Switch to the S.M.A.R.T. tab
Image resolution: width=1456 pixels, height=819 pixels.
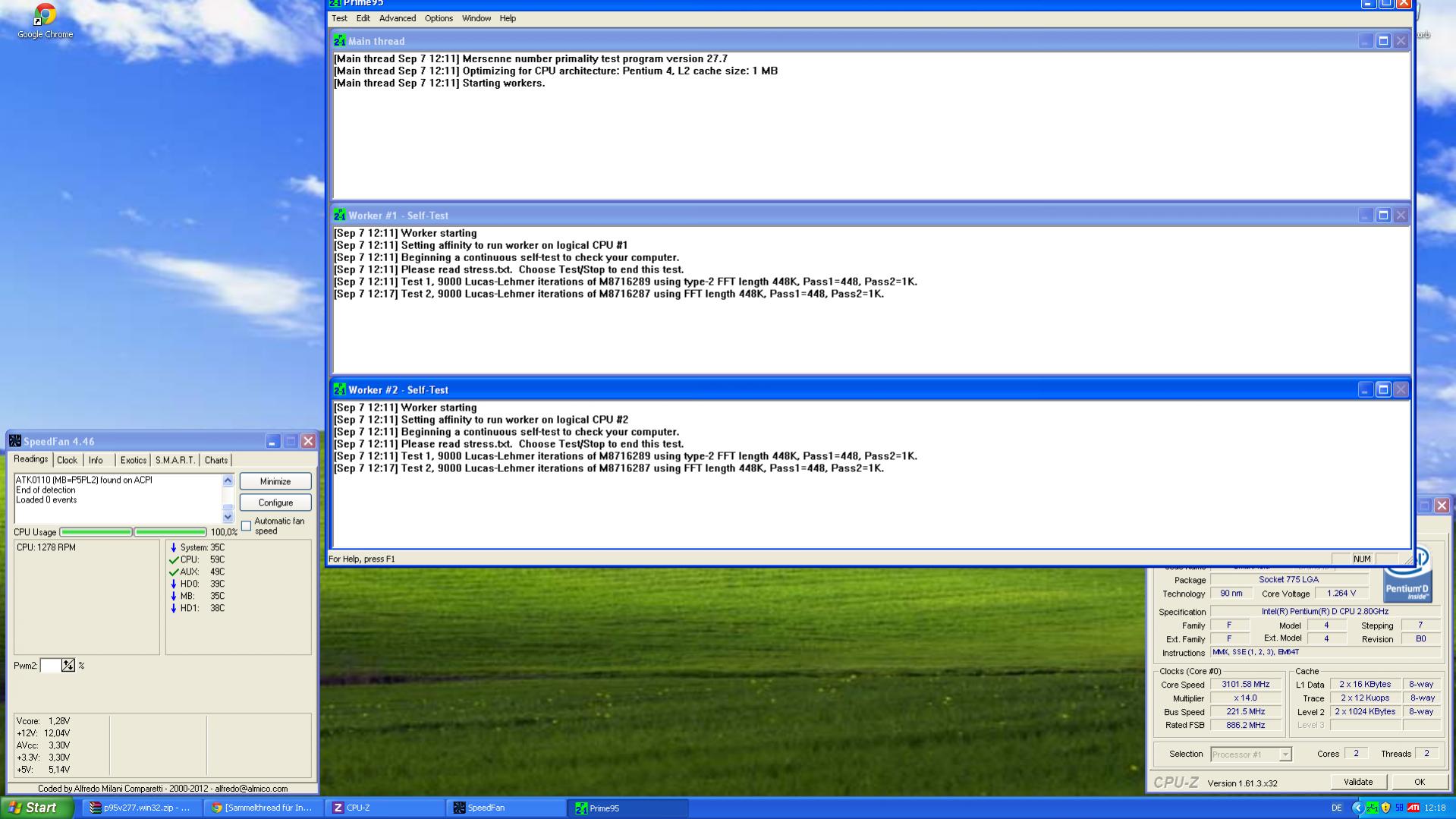(x=175, y=460)
